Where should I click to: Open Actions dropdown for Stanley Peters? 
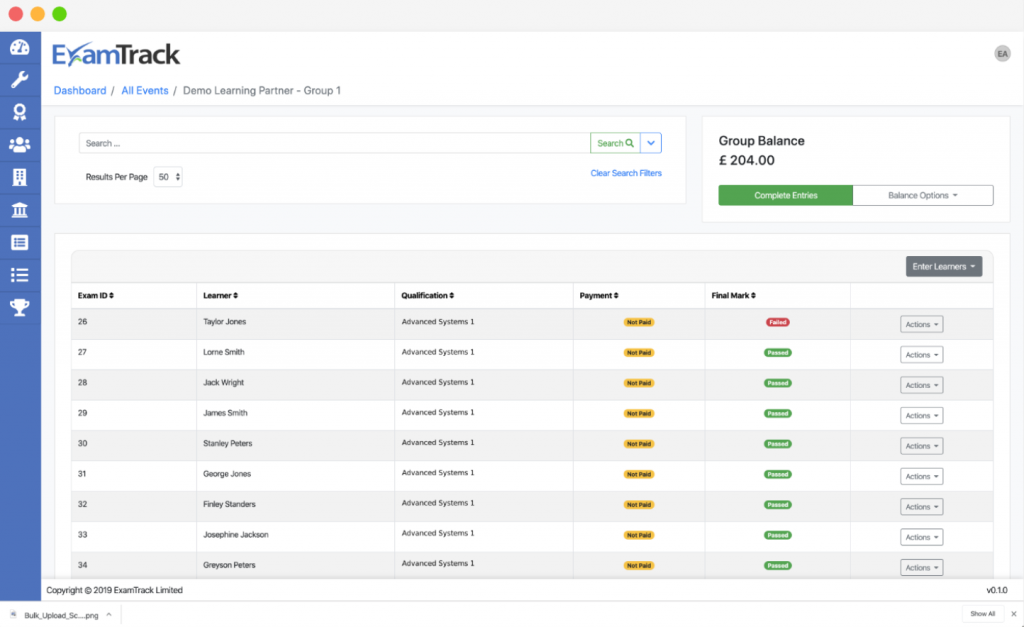coord(921,446)
